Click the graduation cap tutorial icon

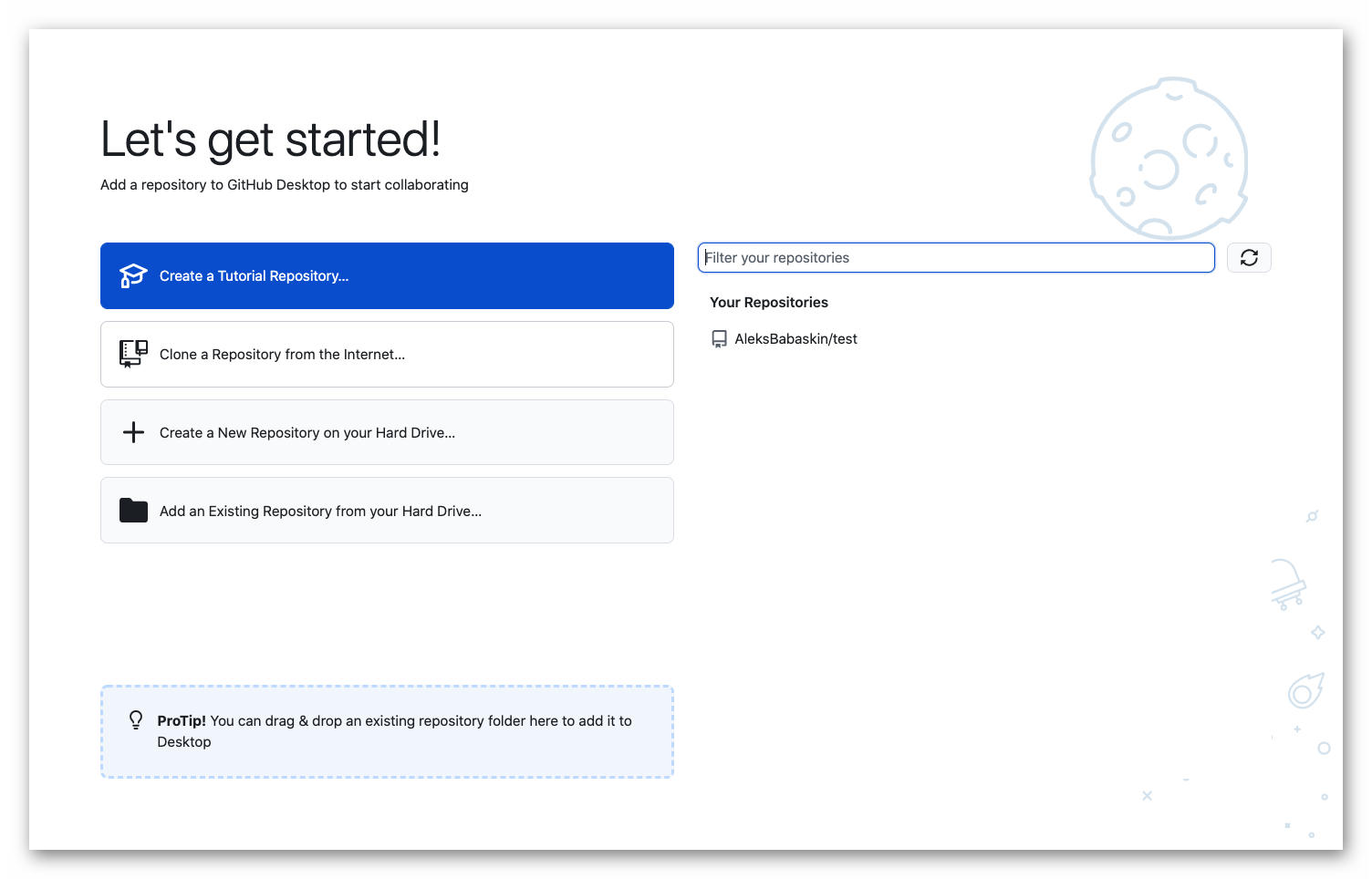click(133, 275)
